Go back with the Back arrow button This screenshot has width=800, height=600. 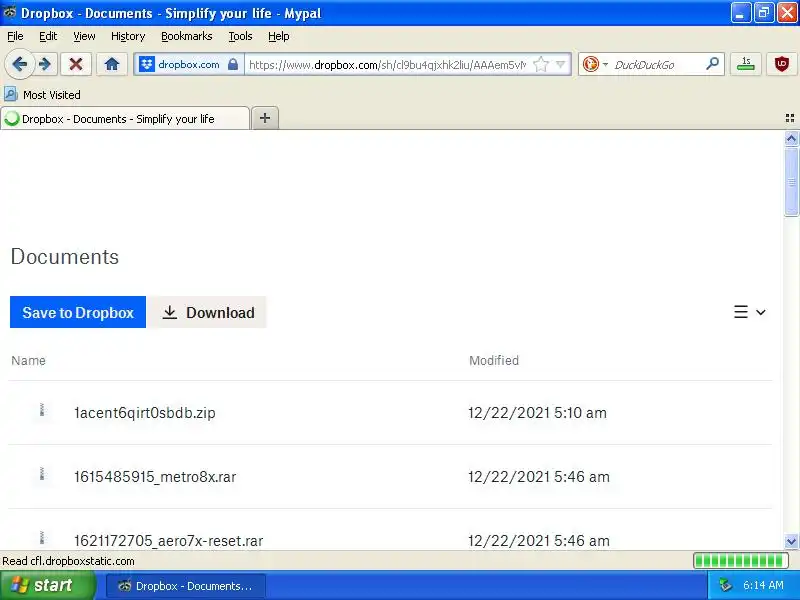click(x=19, y=64)
